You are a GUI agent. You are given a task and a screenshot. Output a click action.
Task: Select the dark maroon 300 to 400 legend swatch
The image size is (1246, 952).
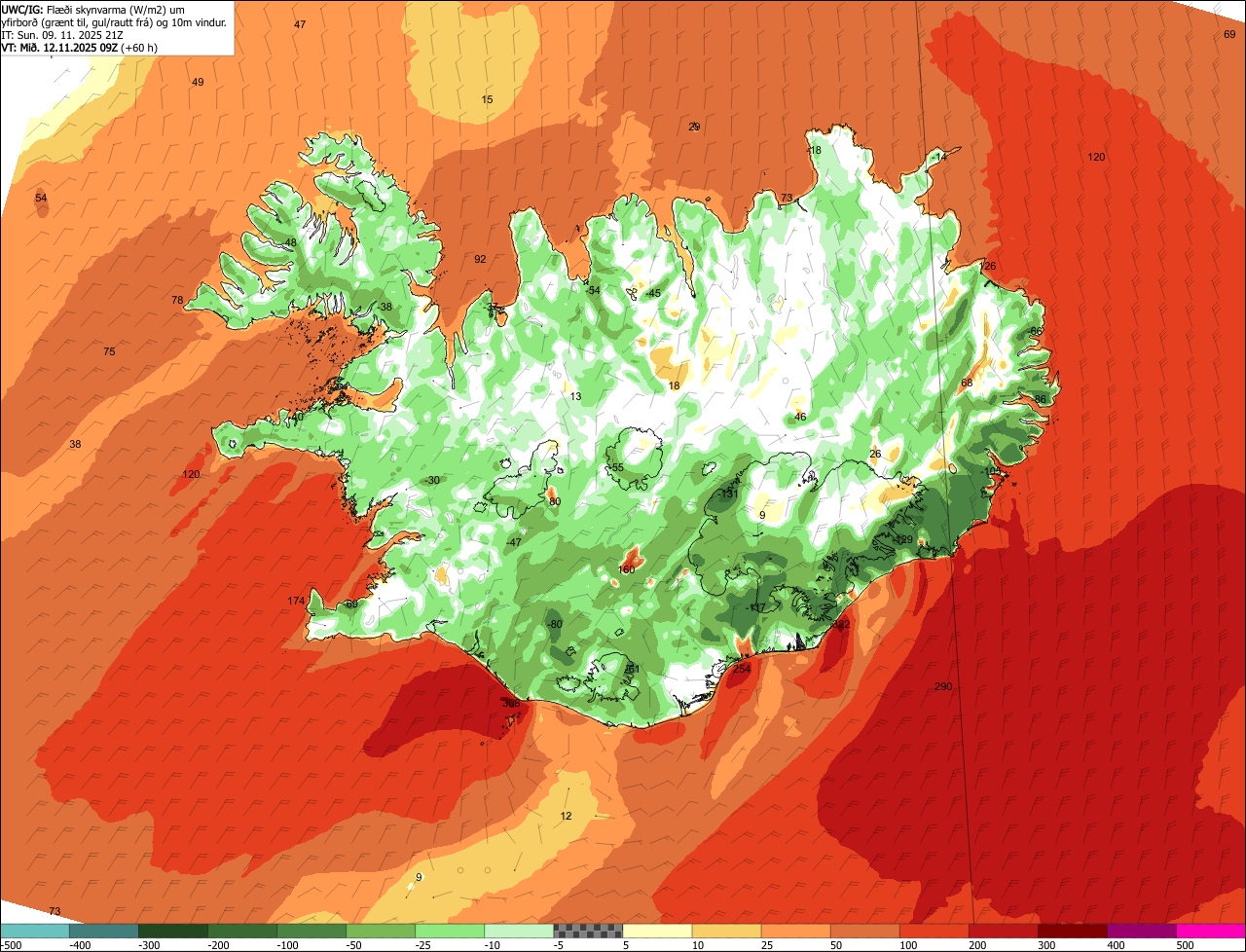1072,931
